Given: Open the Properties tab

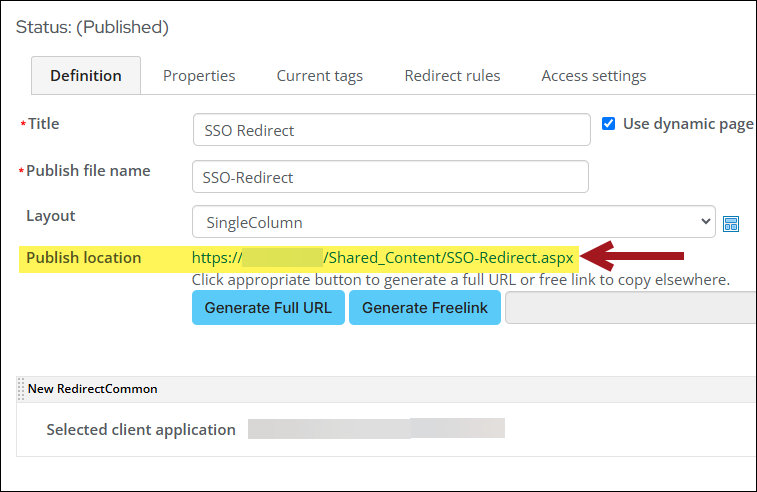Looking at the screenshot, I should [x=199, y=75].
